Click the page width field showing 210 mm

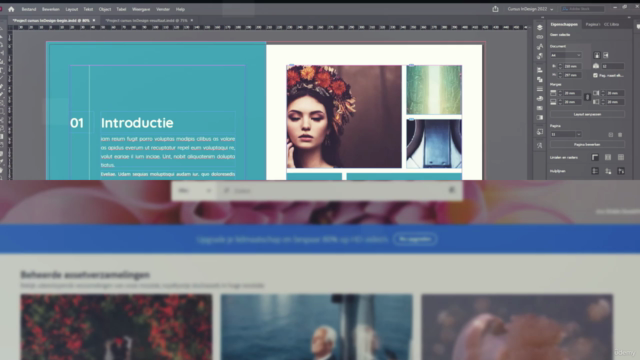tap(572, 66)
